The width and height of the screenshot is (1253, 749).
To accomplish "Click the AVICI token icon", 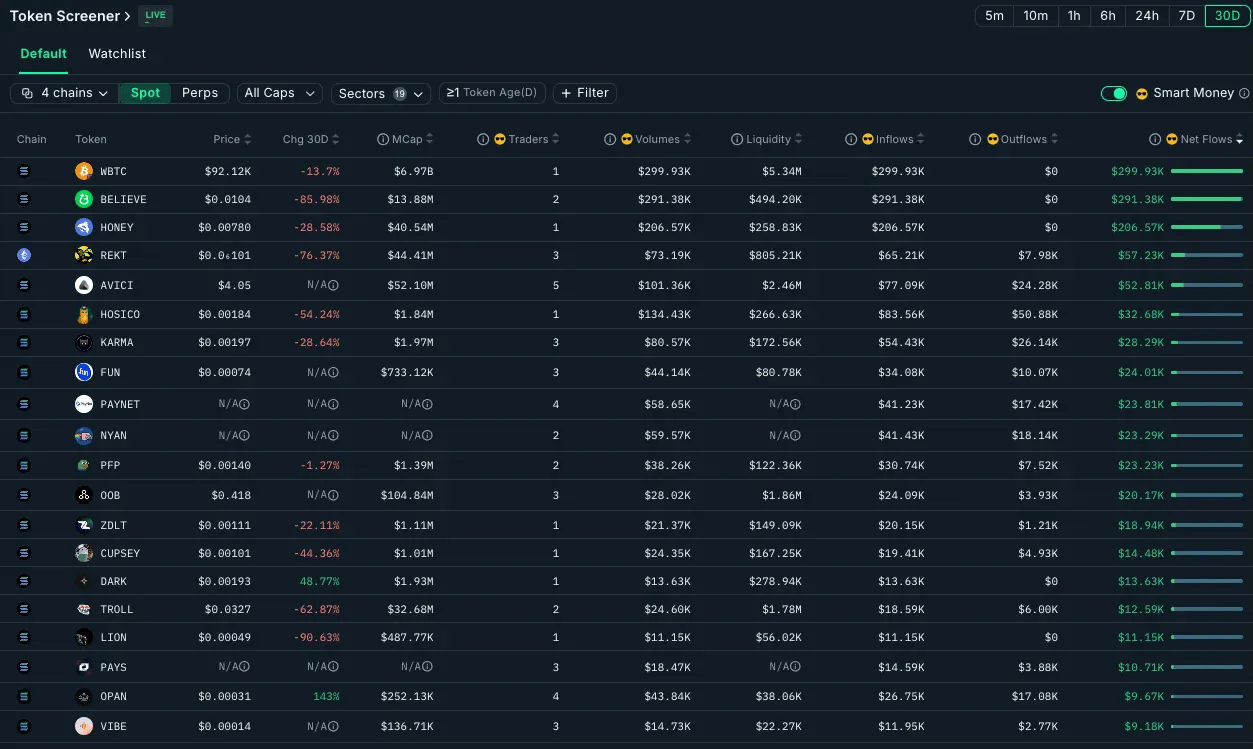I will tap(84, 285).
